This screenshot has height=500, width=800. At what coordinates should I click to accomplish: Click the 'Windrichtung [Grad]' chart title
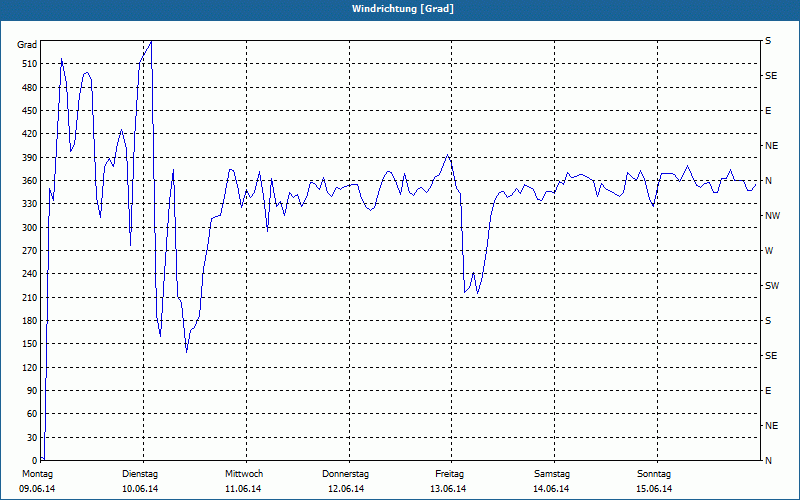[x=403, y=9]
